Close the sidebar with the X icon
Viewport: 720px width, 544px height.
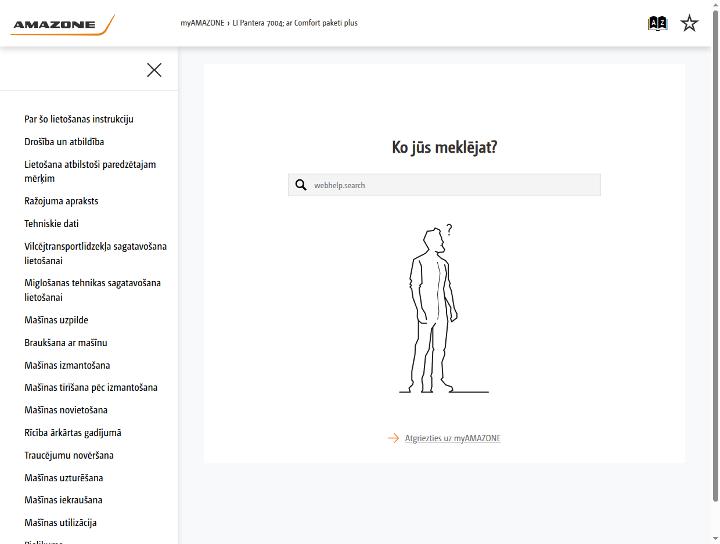tap(154, 70)
